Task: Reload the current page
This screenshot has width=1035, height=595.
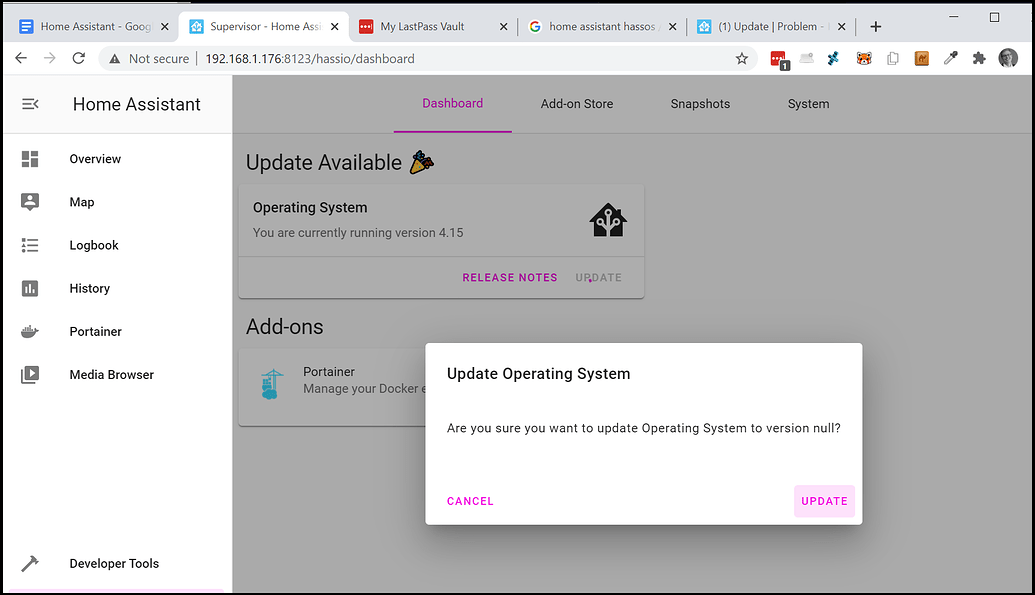Action: pos(79,59)
